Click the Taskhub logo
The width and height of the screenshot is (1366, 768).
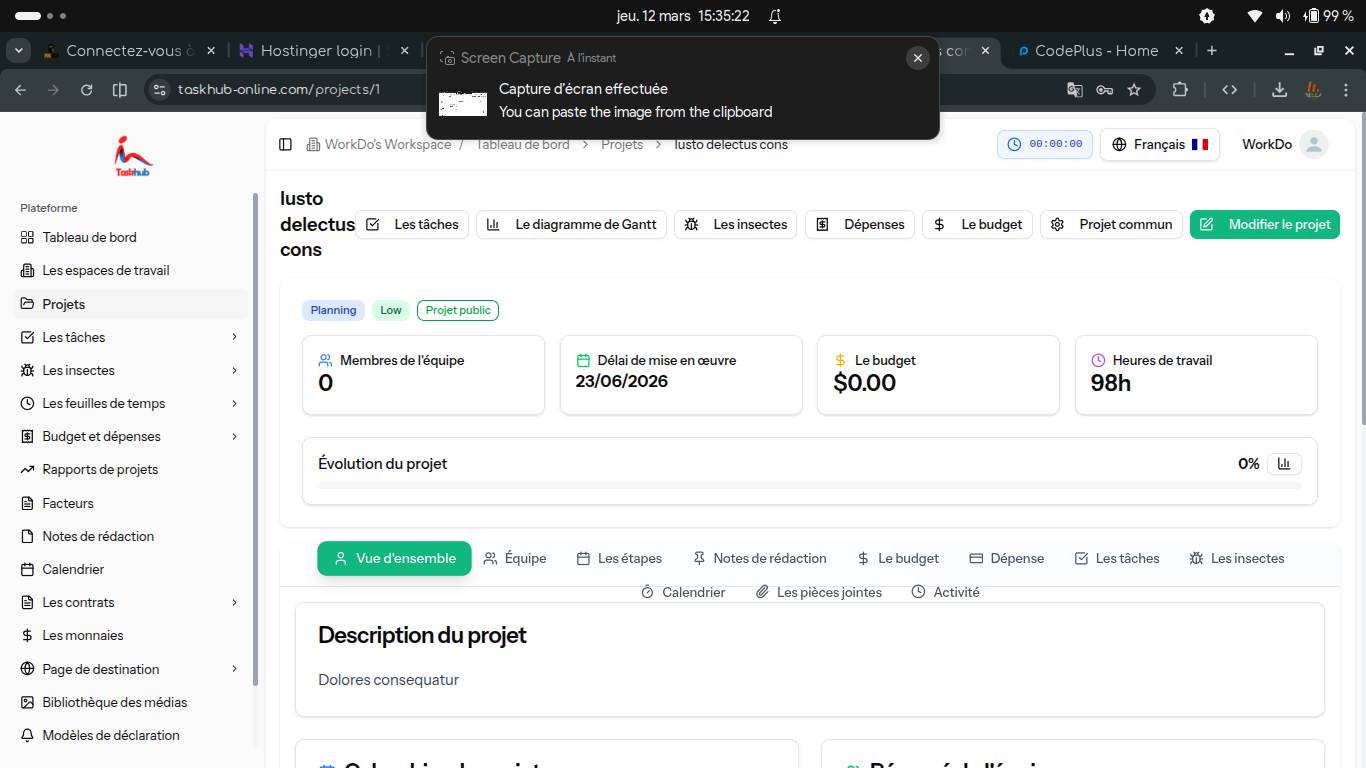[133, 155]
